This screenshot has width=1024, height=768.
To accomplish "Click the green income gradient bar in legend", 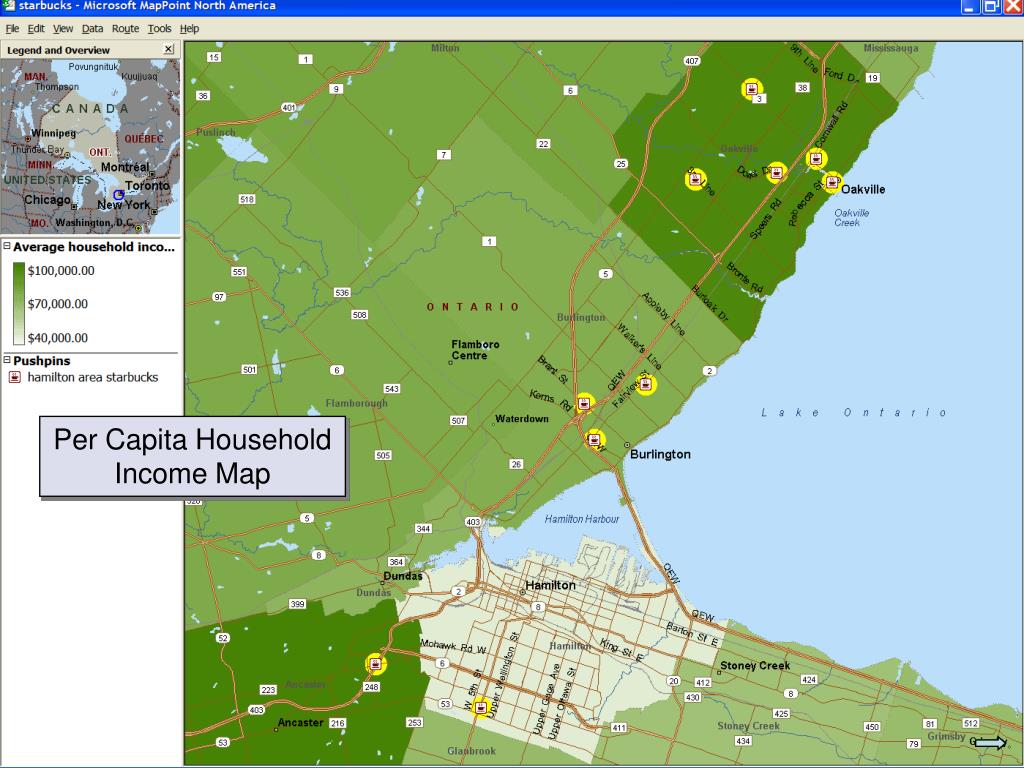I will tap(19, 304).
